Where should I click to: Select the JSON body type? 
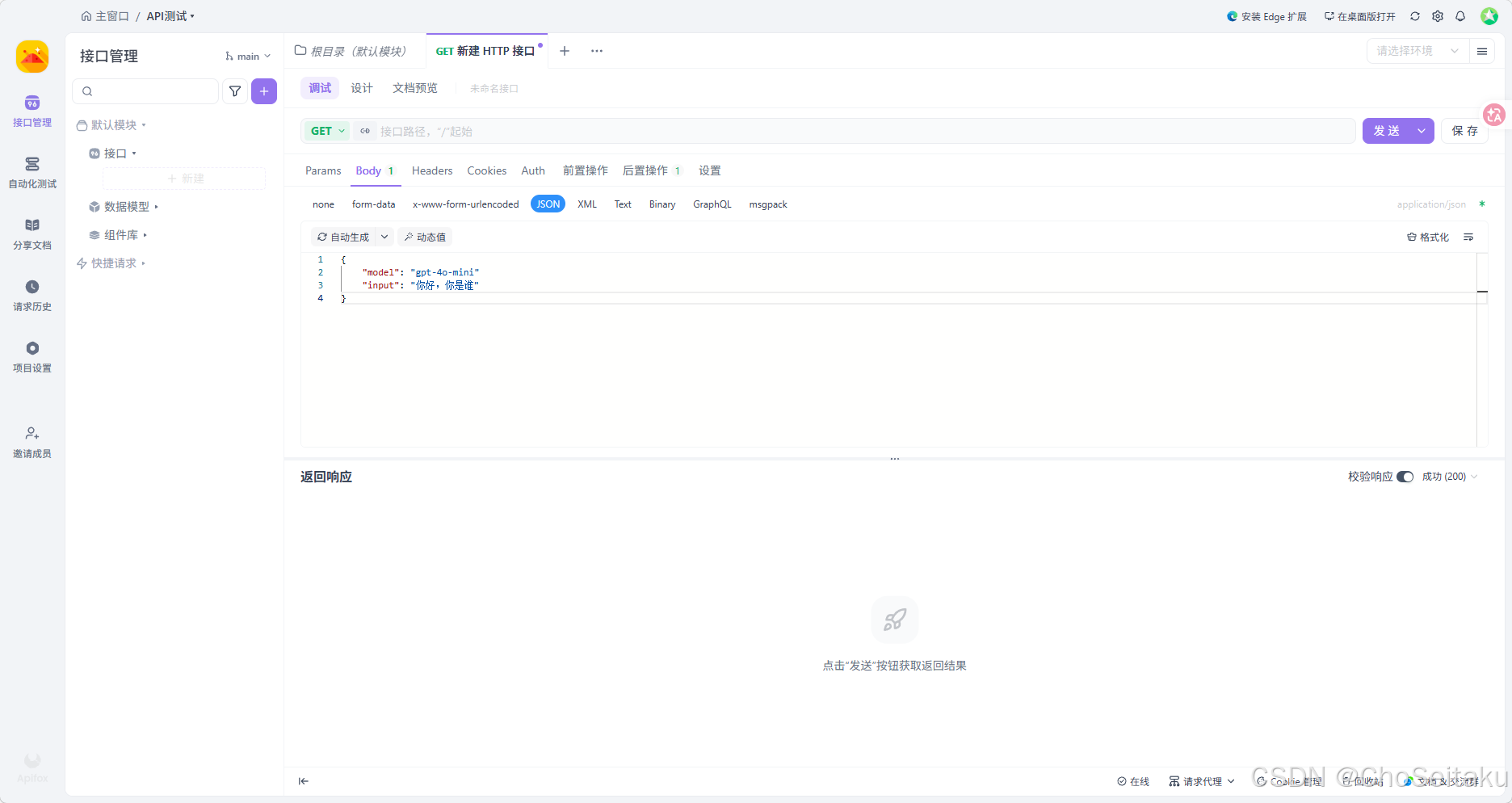[x=548, y=204]
